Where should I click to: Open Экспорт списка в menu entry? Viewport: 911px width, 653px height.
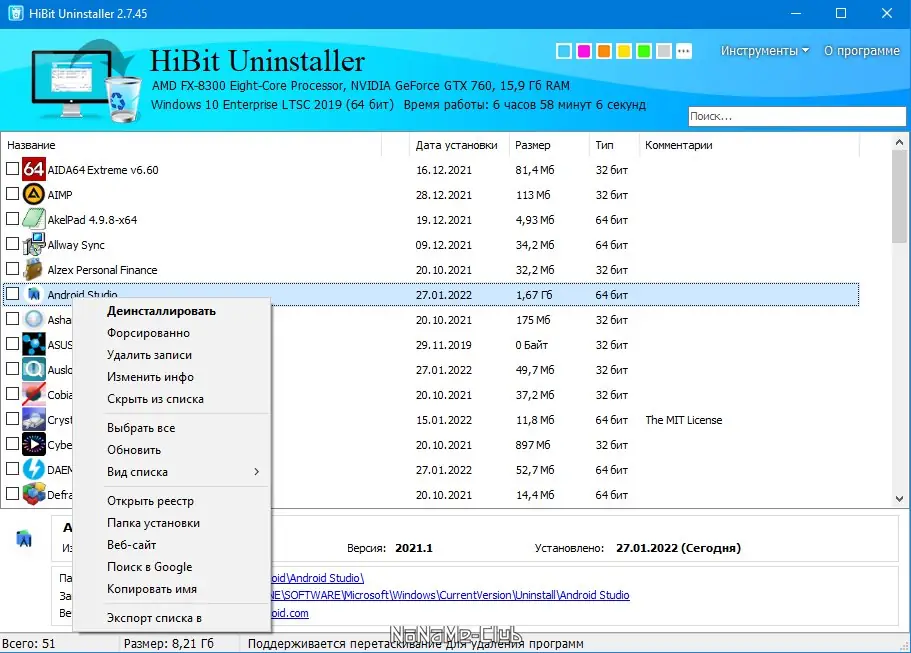point(172,618)
